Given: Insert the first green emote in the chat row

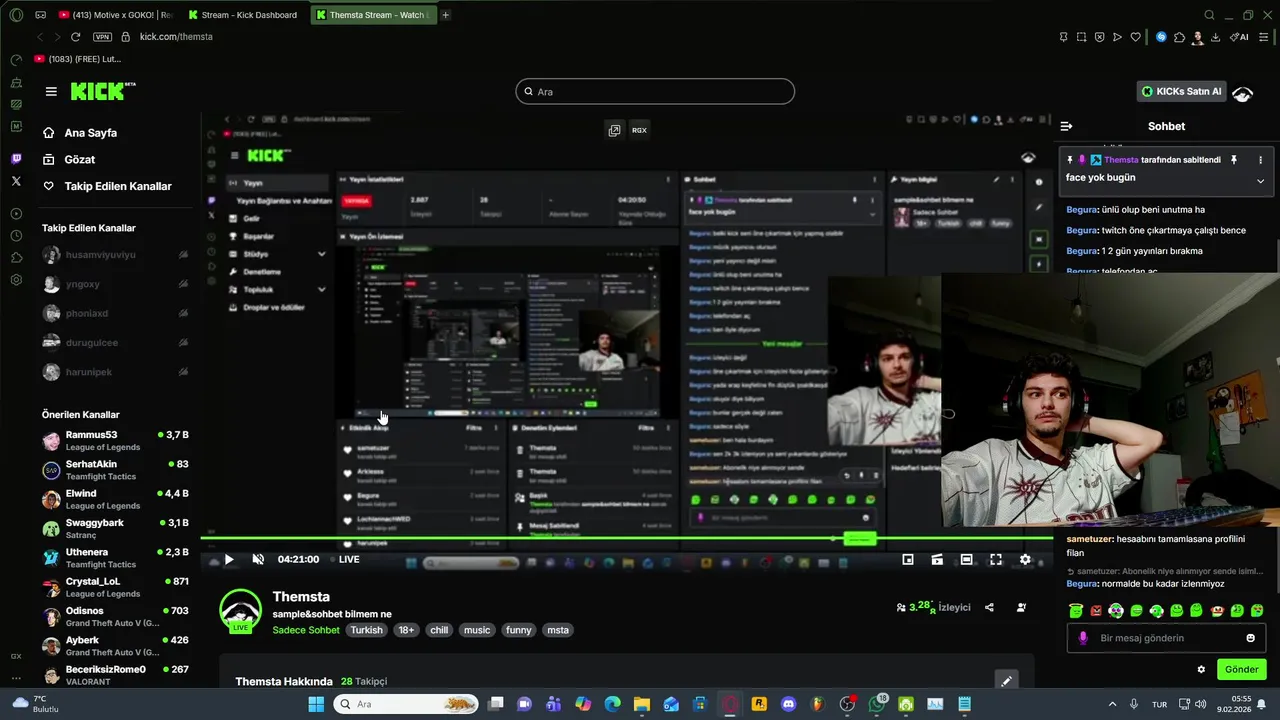Looking at the screenshot, I should [1076, 611].
